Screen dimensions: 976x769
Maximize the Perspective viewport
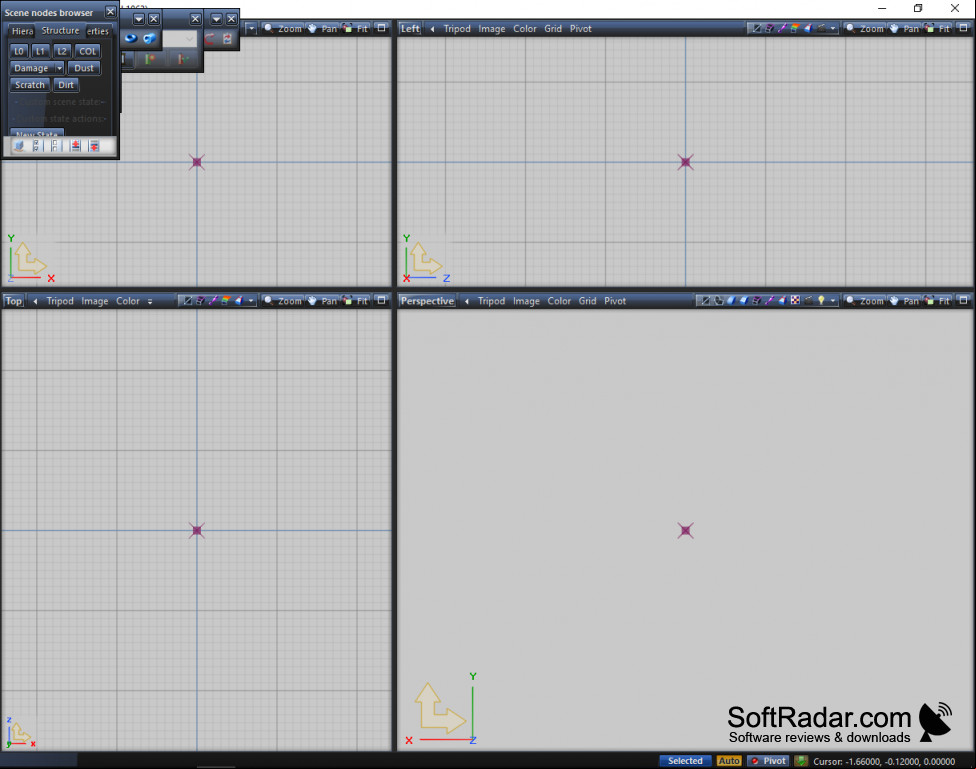click(x=964, y=301)
